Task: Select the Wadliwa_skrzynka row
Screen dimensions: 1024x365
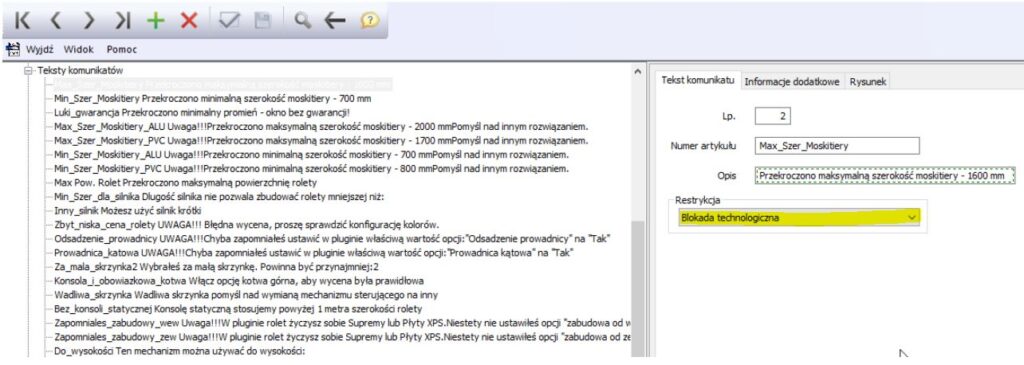Action: 246,295
